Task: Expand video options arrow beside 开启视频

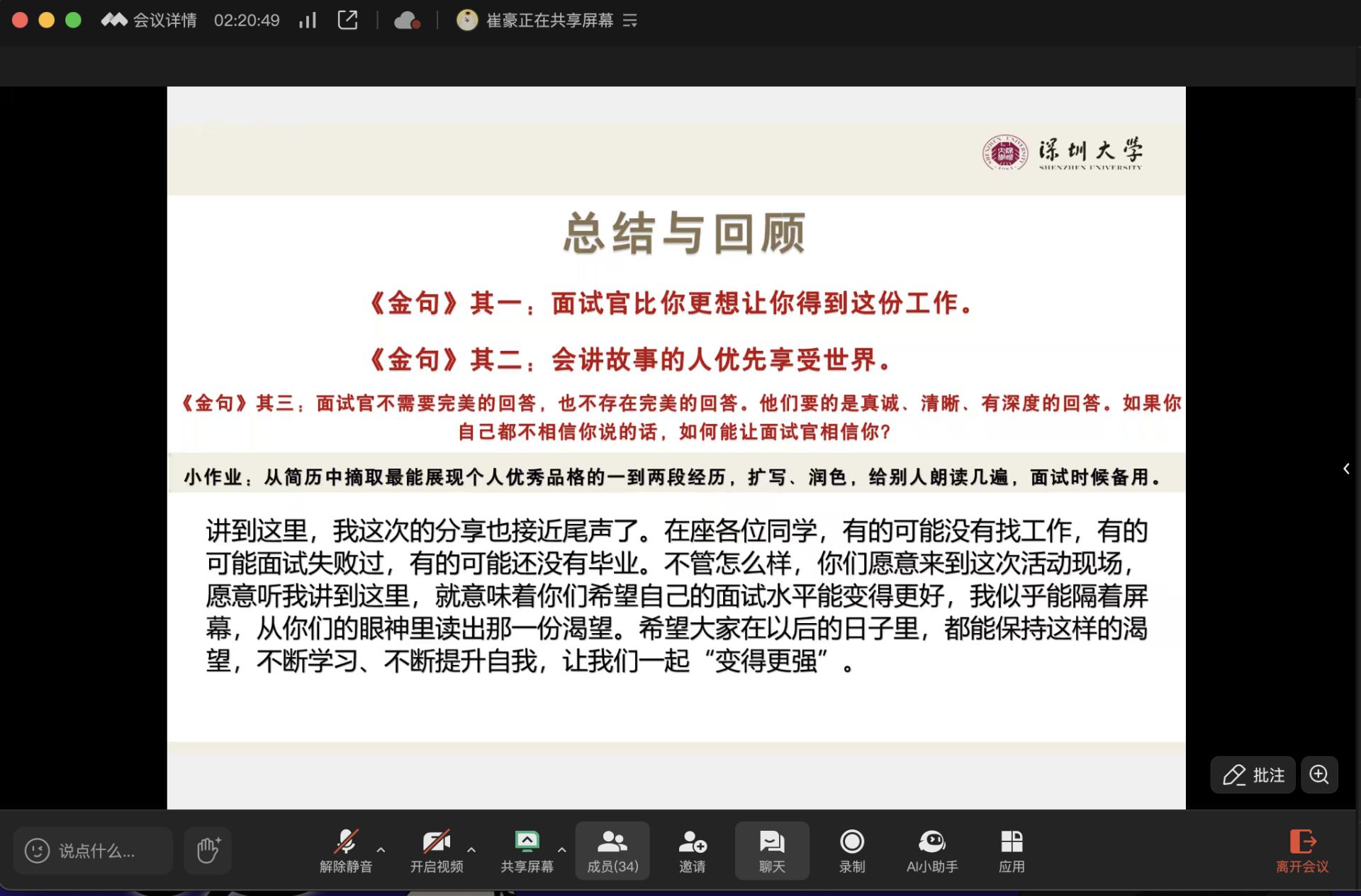Action: [x=471, y=849]
